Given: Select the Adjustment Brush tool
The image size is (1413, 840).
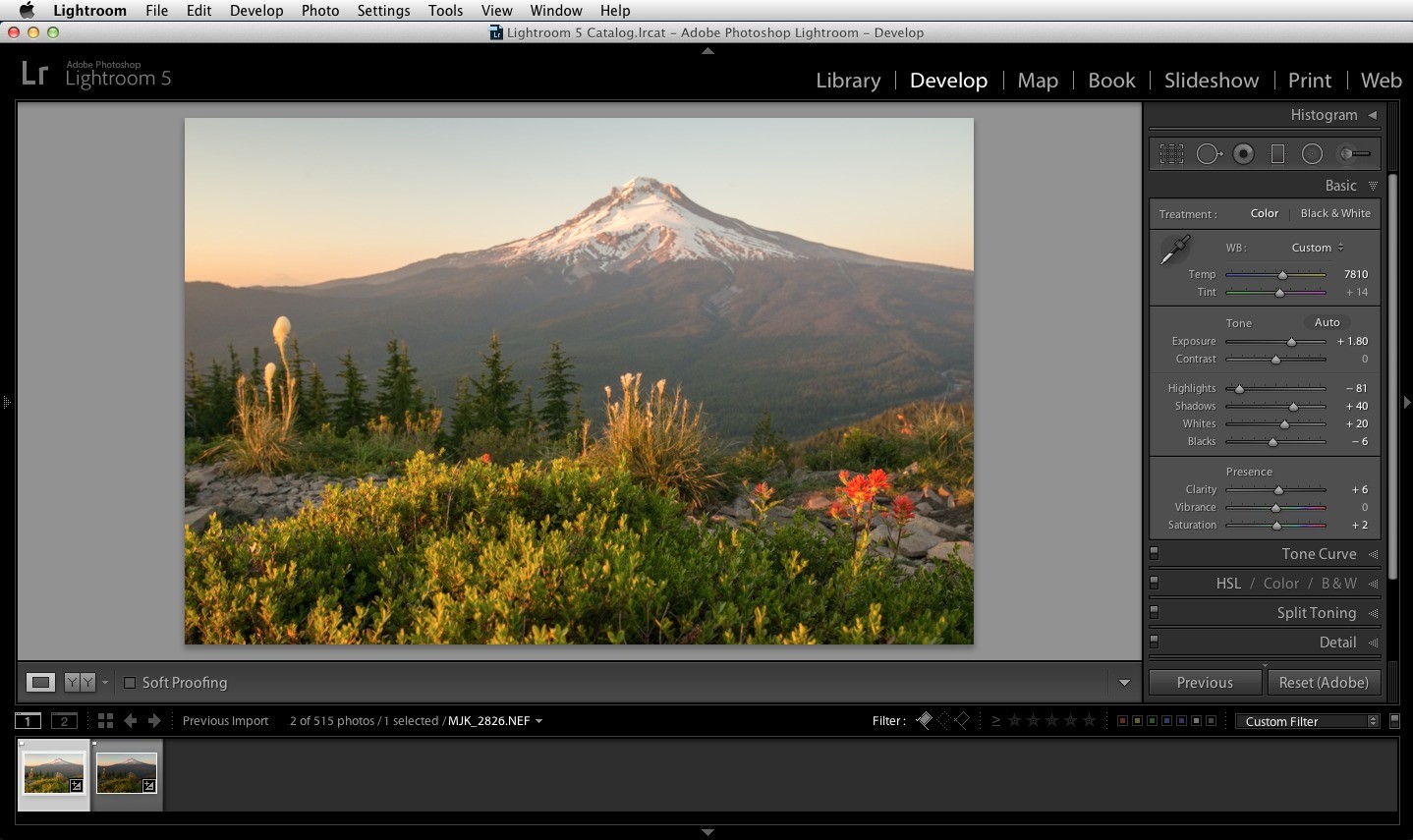Looking at the screenshot, I should pos(1354,154).
